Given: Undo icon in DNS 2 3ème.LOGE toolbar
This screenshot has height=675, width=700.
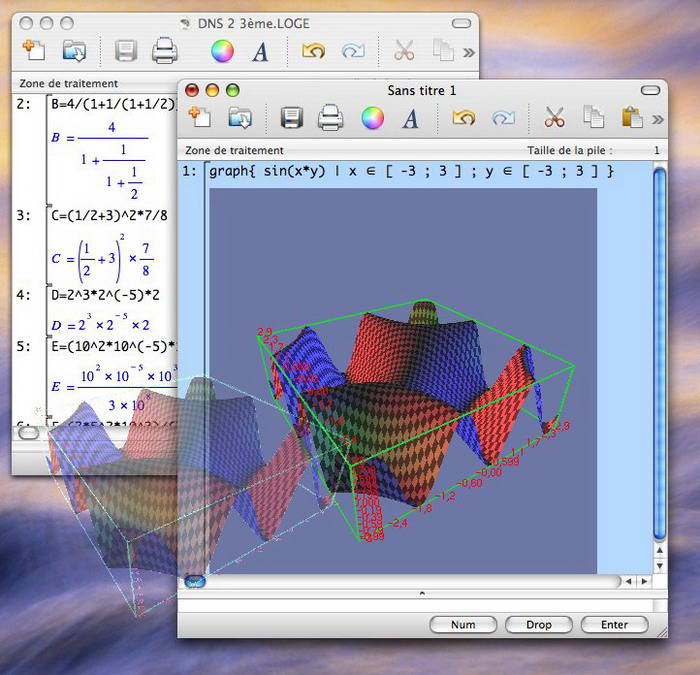Looking at the screenshot, I should pos(313,51).
